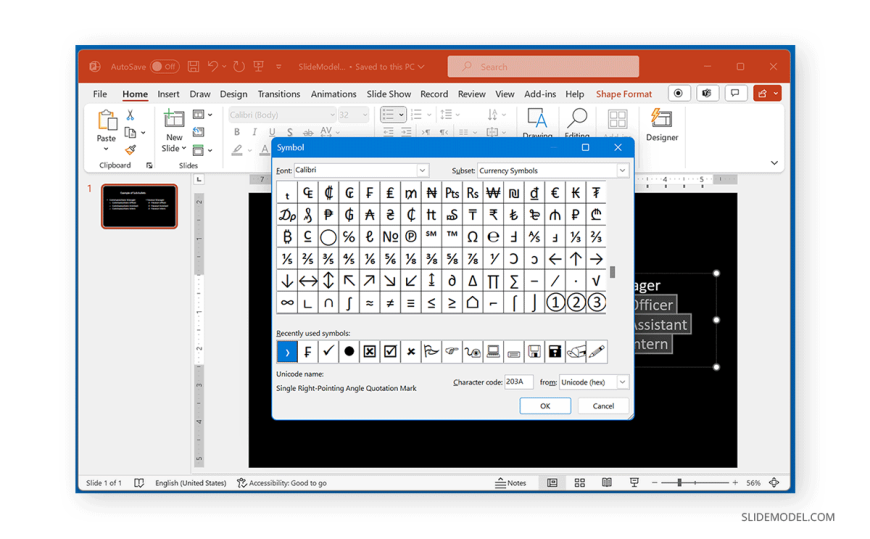Open the File menu
Screen dimensions: 870x539
[x=100, y=94]
